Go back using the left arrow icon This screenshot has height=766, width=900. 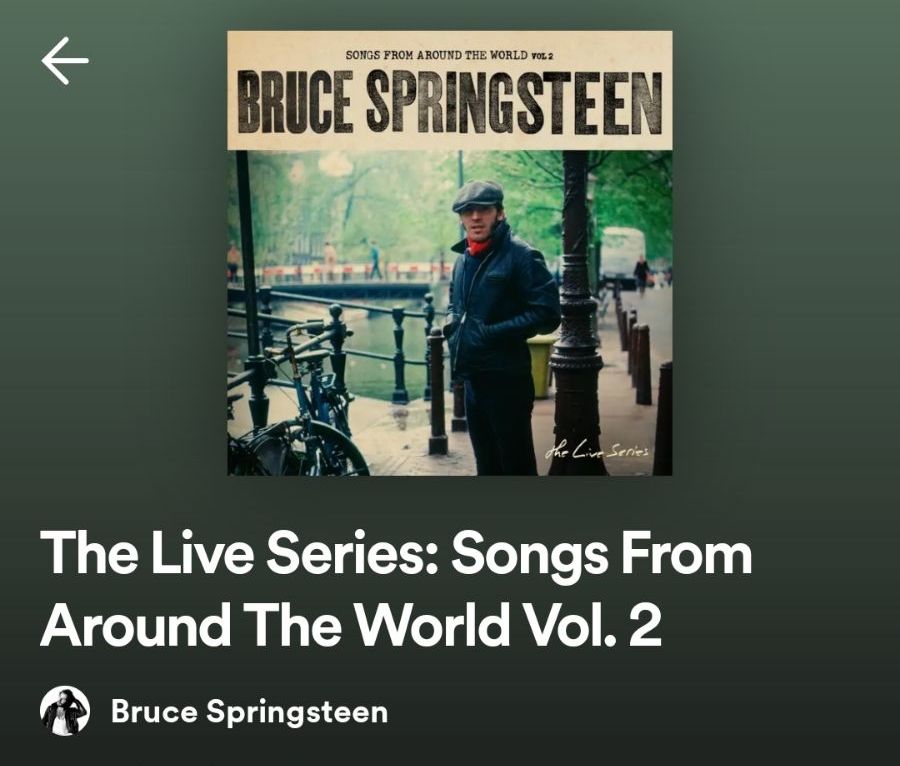[65, 61]
